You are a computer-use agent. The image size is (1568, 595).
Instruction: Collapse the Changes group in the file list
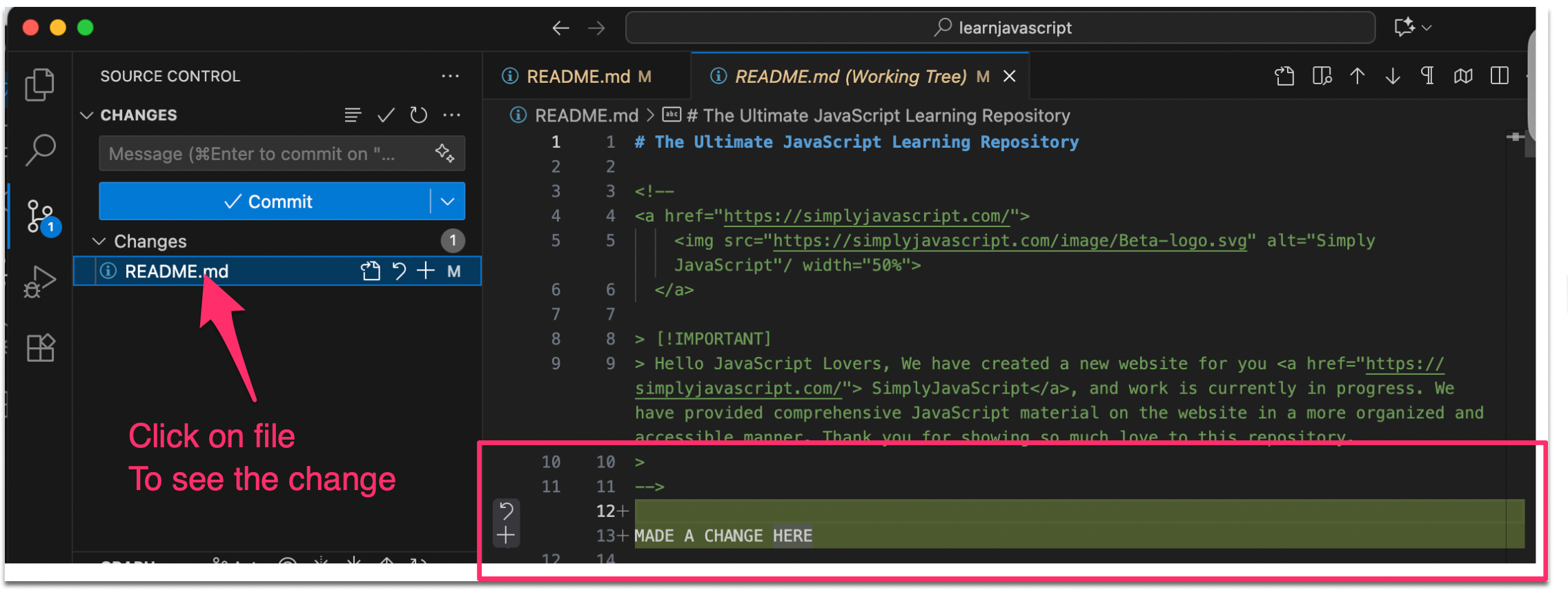pyautogui.click(x=99, y=241)
